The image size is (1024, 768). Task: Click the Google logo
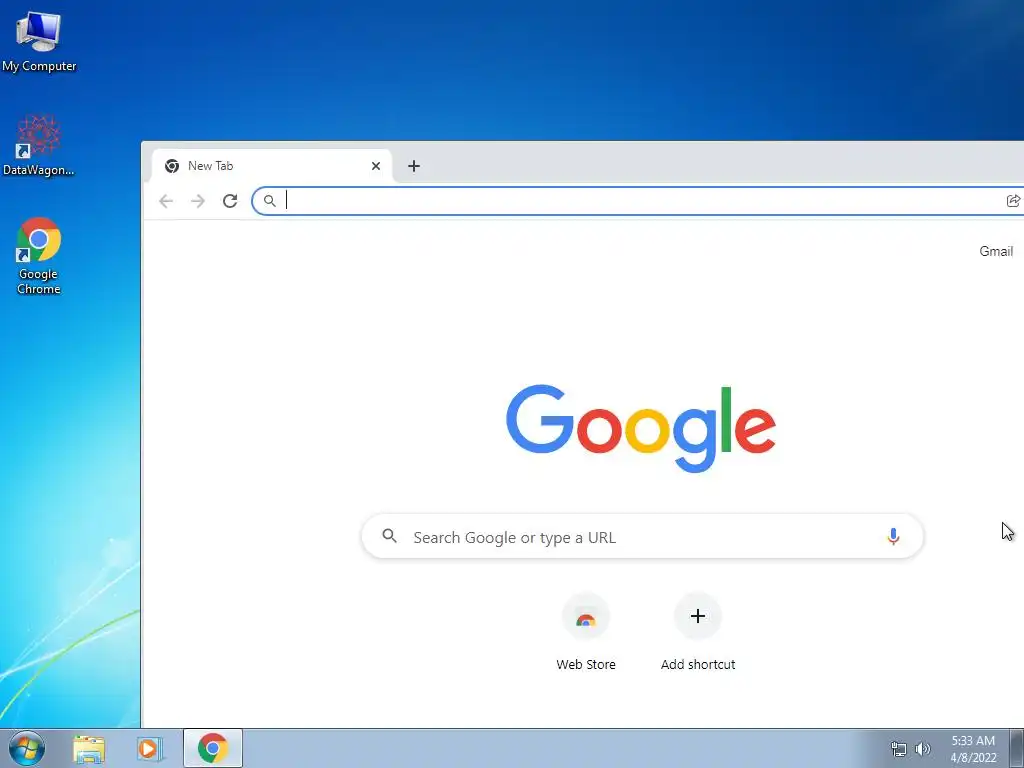point(641,428)
